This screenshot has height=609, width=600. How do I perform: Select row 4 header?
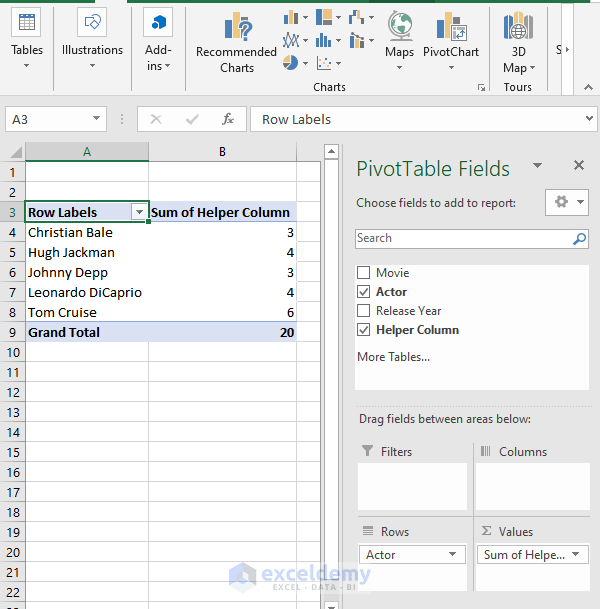click(12, 233)
